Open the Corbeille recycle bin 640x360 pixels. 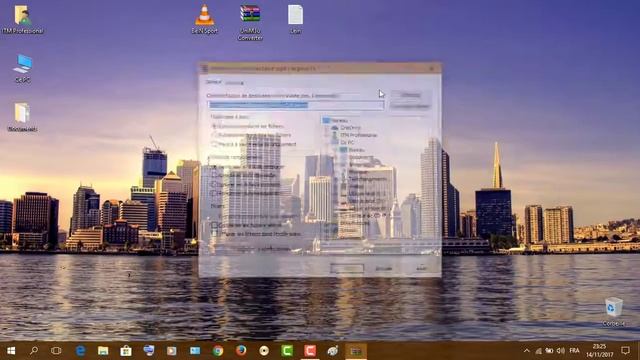point(613,312)
